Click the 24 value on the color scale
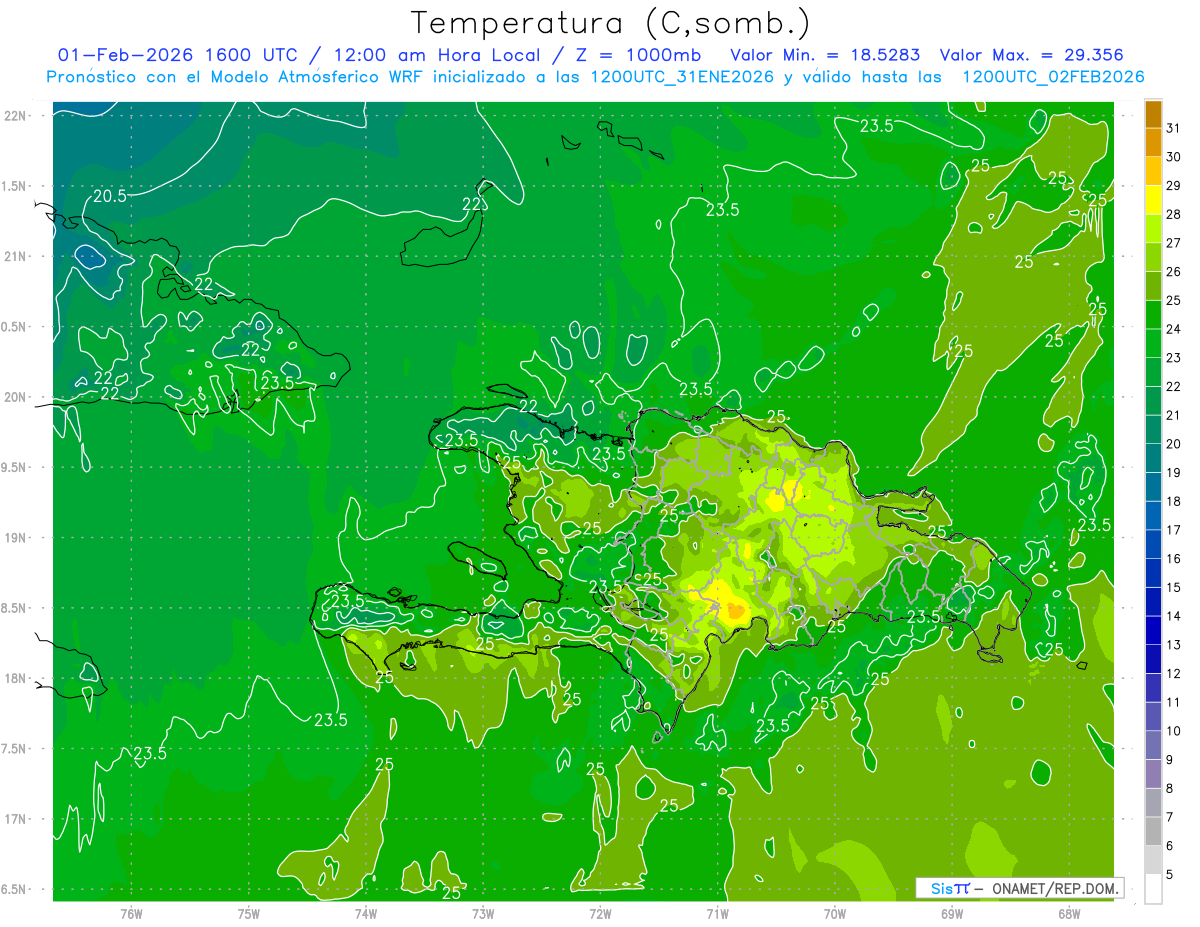This screenshot has width=1200, height=927. 1173,329
